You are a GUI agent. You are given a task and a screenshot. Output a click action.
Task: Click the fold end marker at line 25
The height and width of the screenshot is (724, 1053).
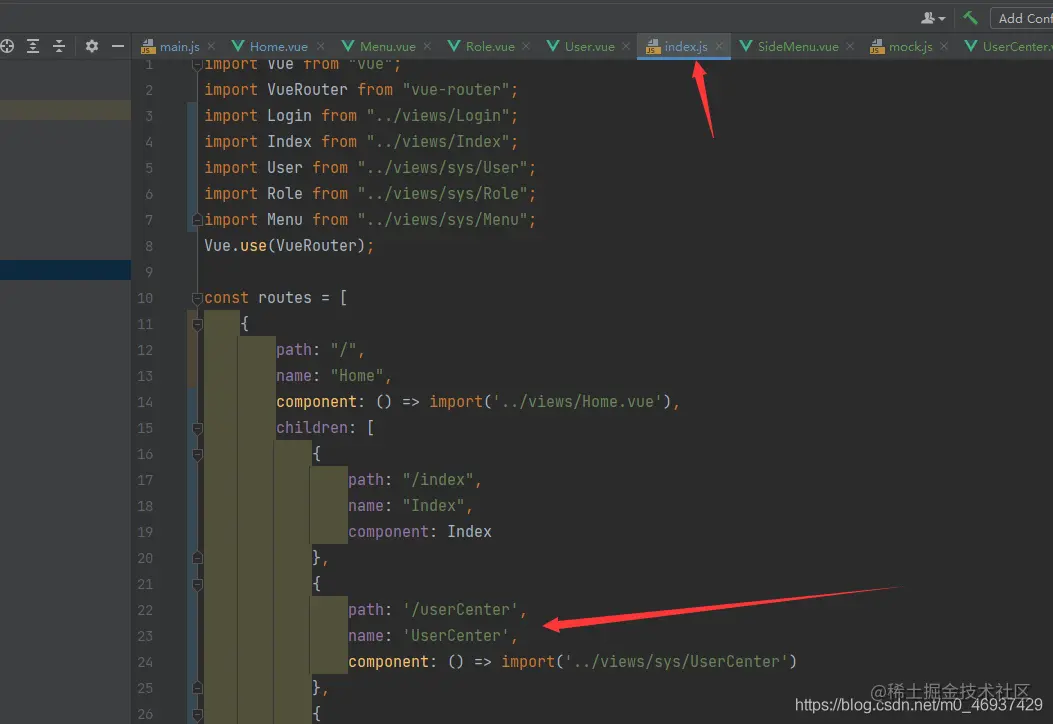[197, 688]
